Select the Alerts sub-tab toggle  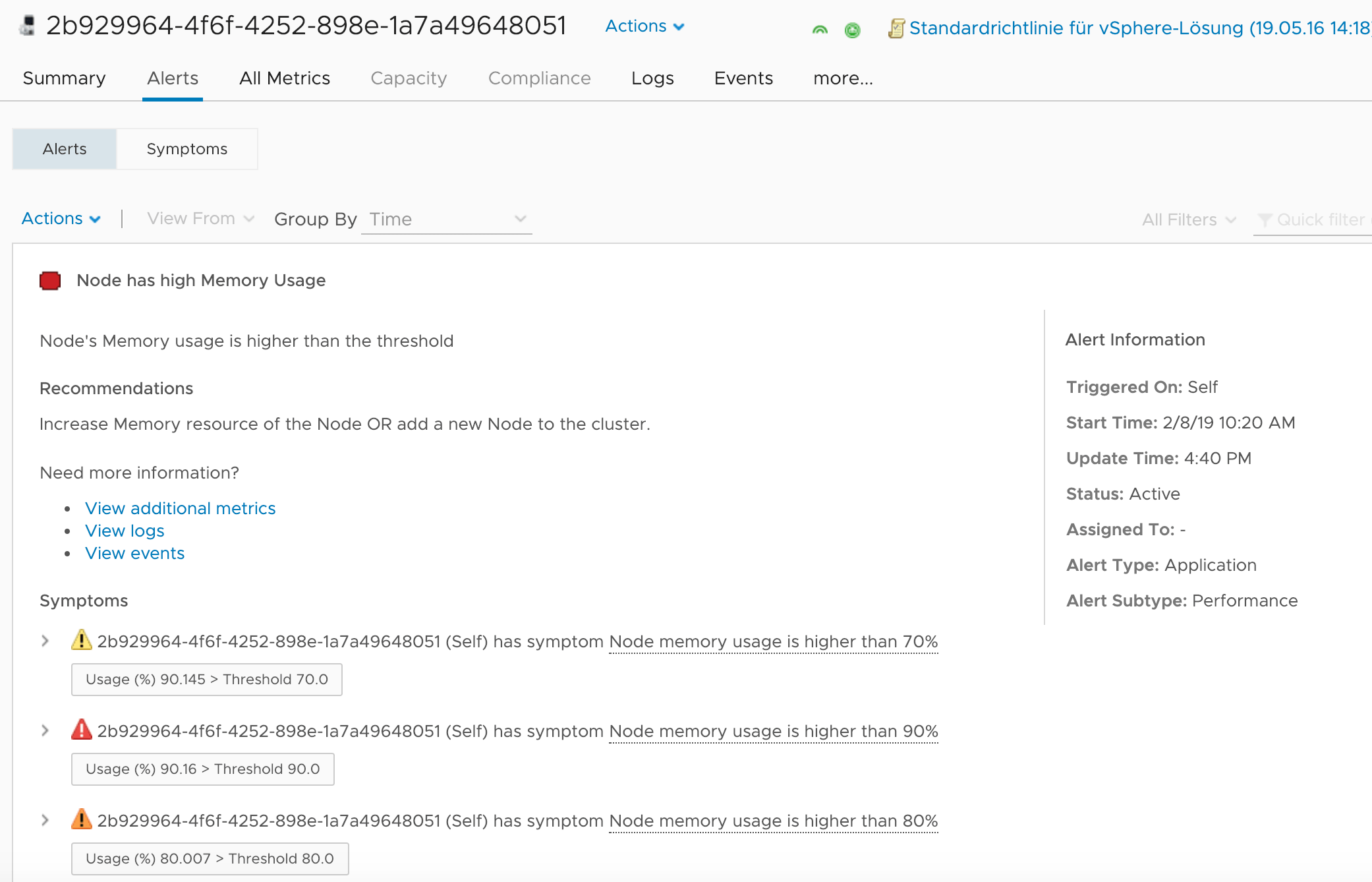click(x=64, y=148)
